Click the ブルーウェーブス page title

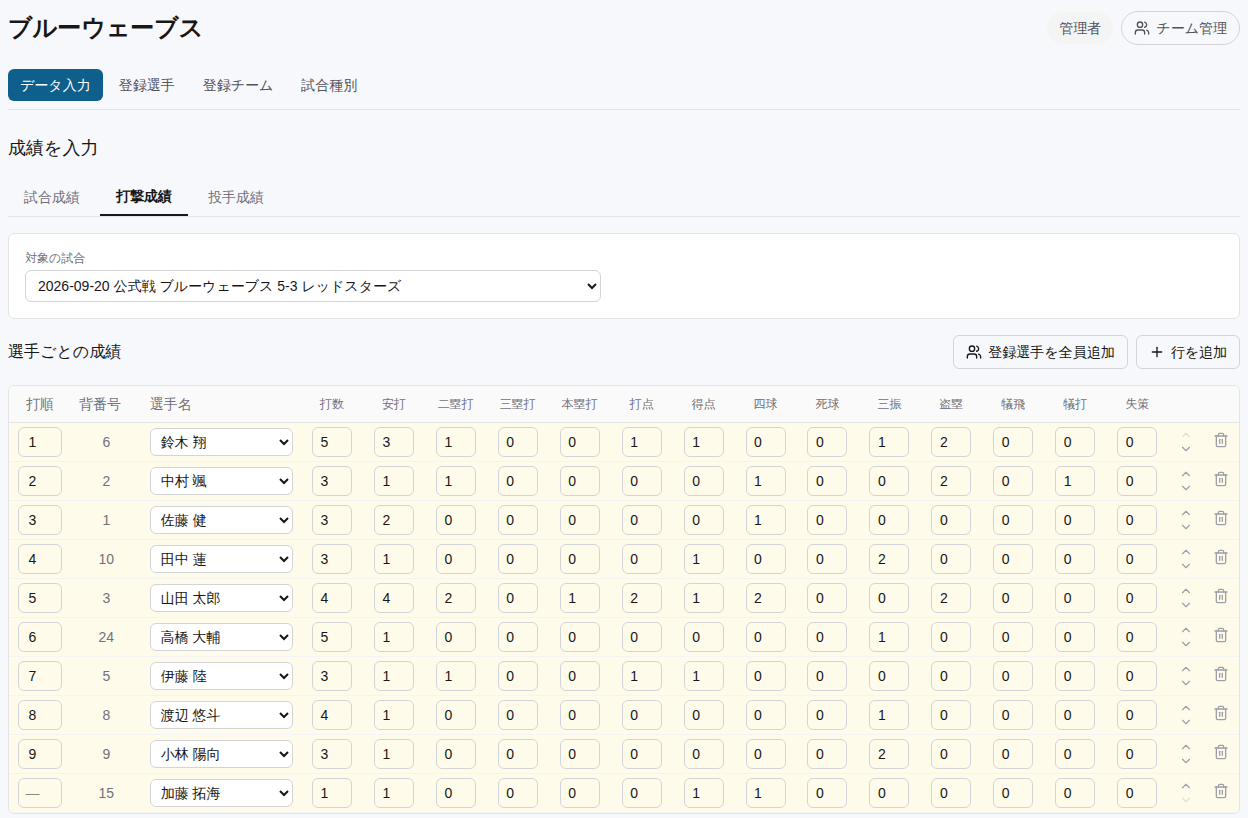point(105,28)
